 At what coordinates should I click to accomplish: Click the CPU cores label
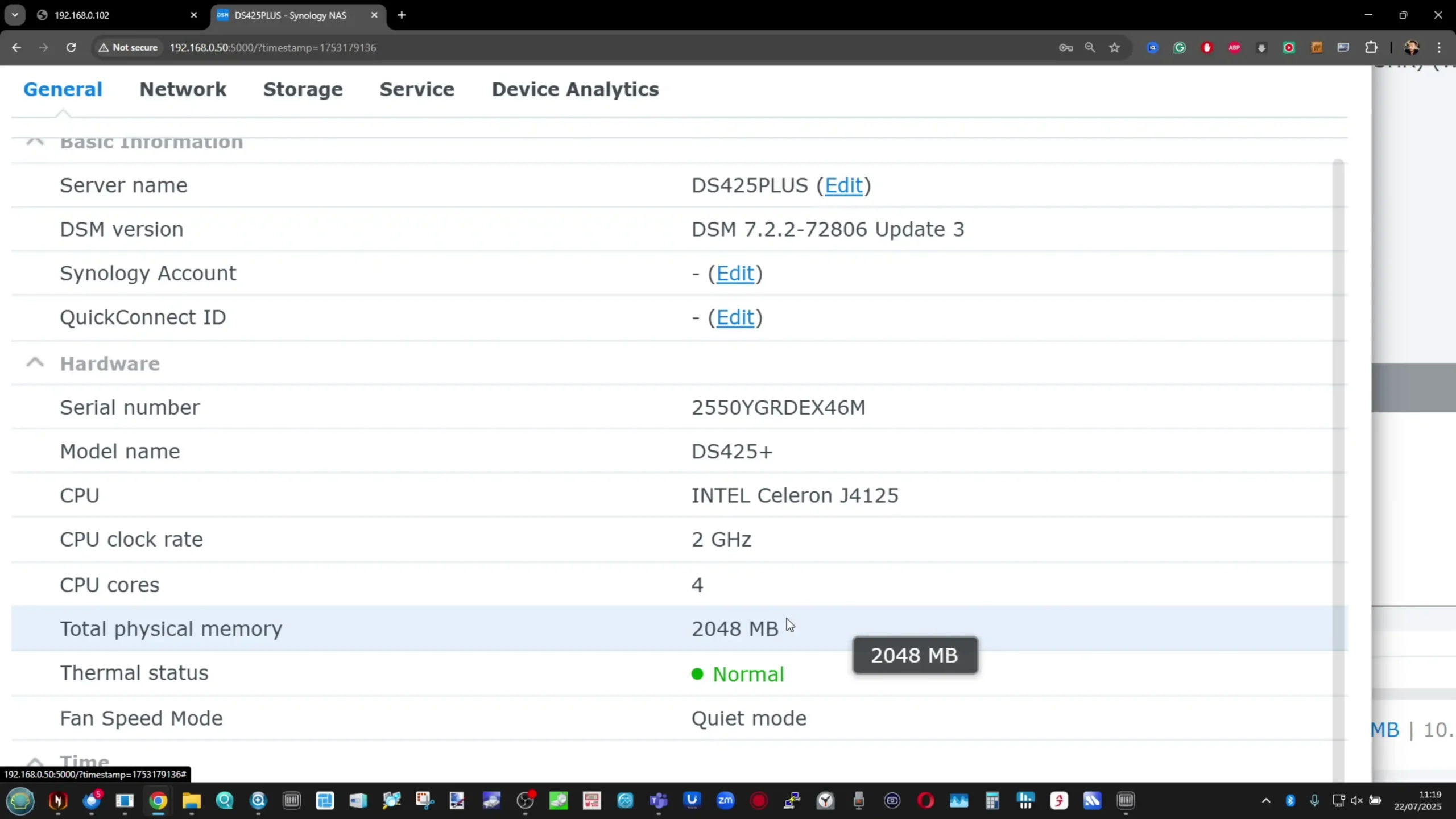click(x=110, y=585)
